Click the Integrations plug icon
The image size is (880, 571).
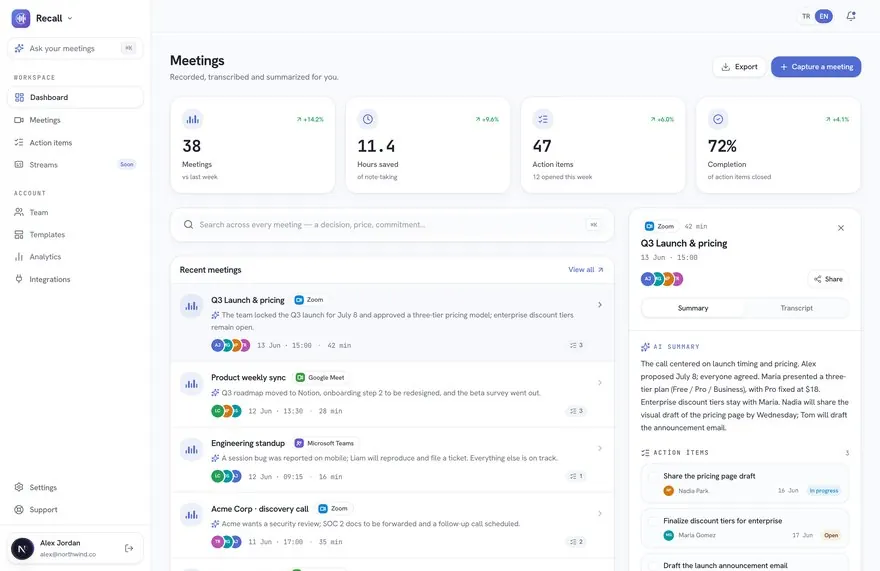19,279
